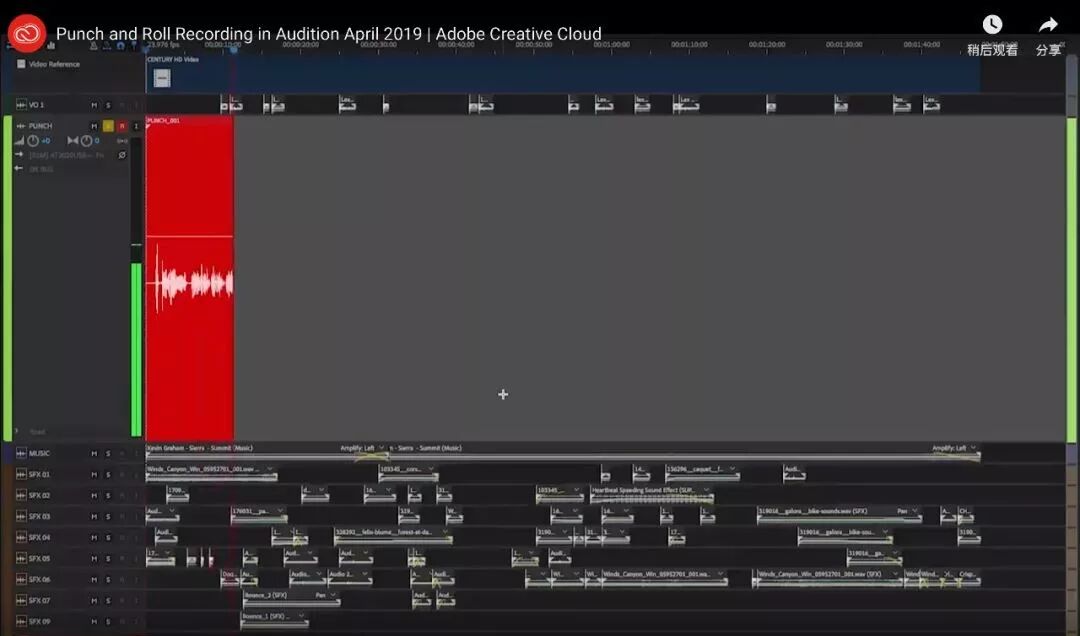The width and height of the screenshot is (1080, 636).
Task: Adjust the PUNCH track volume knob
Action: [x=33, y=141]
